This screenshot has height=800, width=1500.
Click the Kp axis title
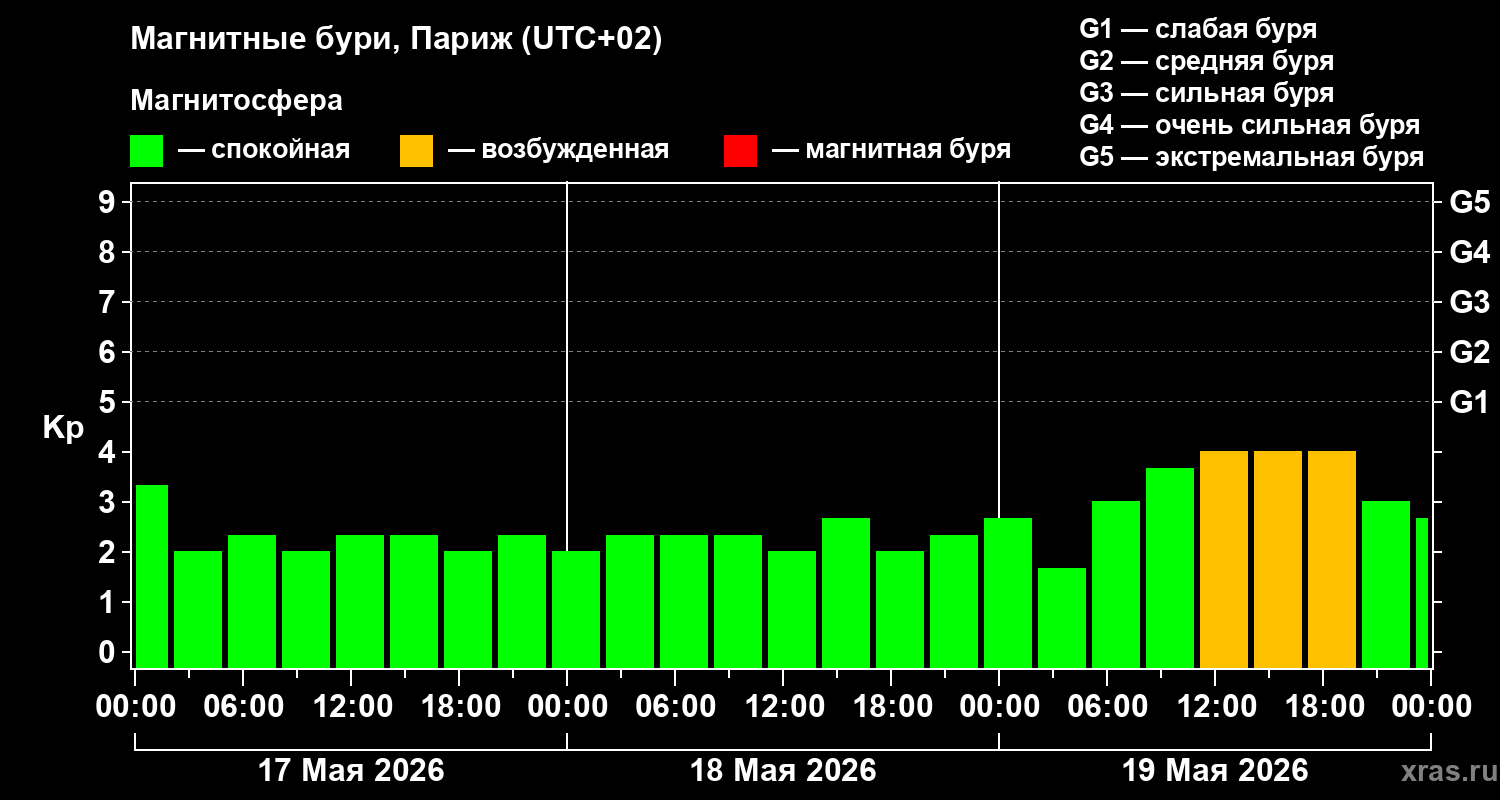tap(63, 428)
